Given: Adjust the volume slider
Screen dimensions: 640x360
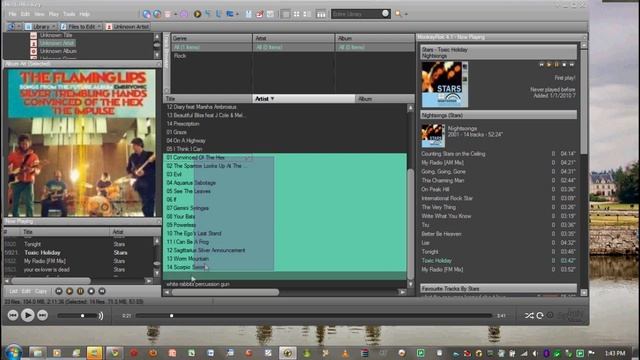Looking at the screenshot, I should tap(78, 316).
